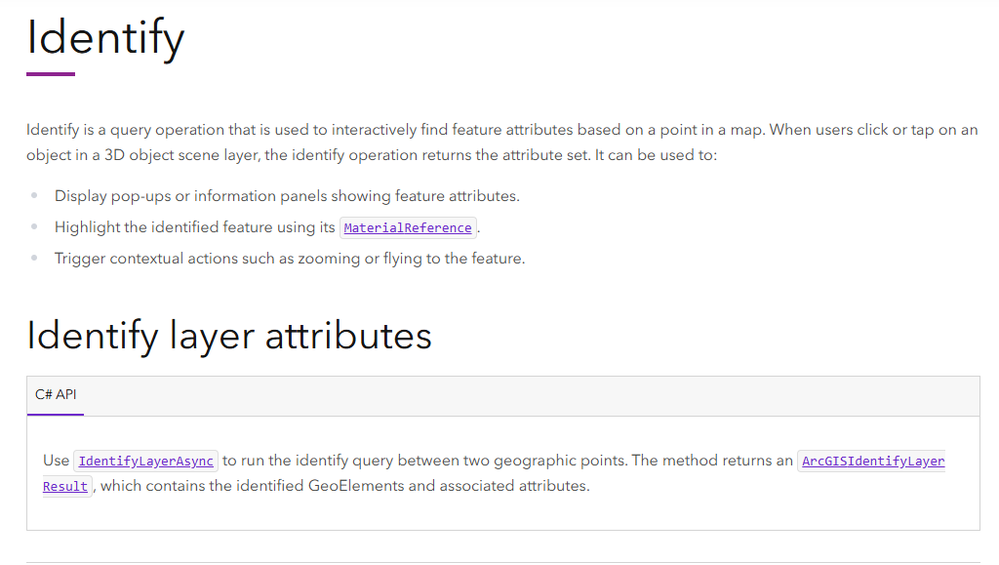
Task: Follow the ArcGISIdentifyLayer link at line end
Action: tap(872, 461)
